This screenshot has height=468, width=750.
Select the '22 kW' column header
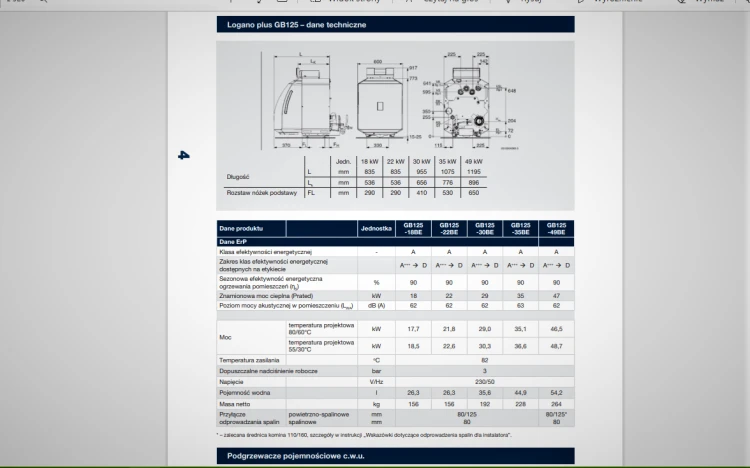point(396,162)
